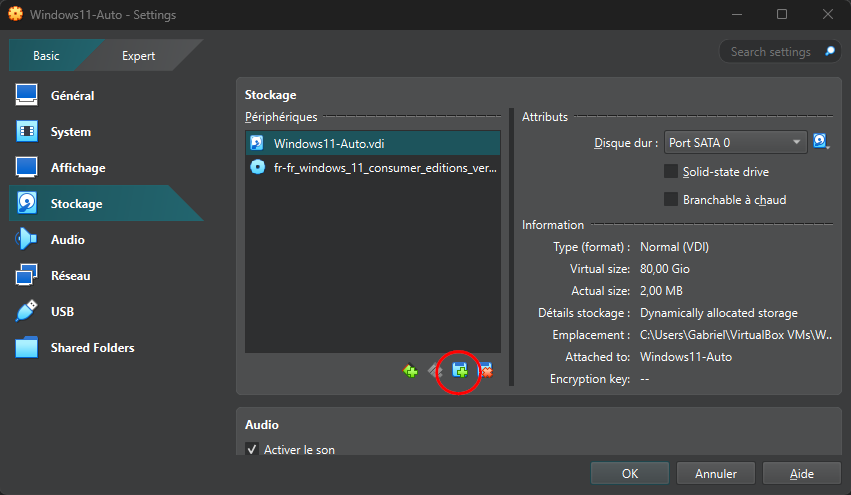This screenshot has height=495, width=851.
Task: Click the Dynamically allocated storage value
Action: pos(719,313)
